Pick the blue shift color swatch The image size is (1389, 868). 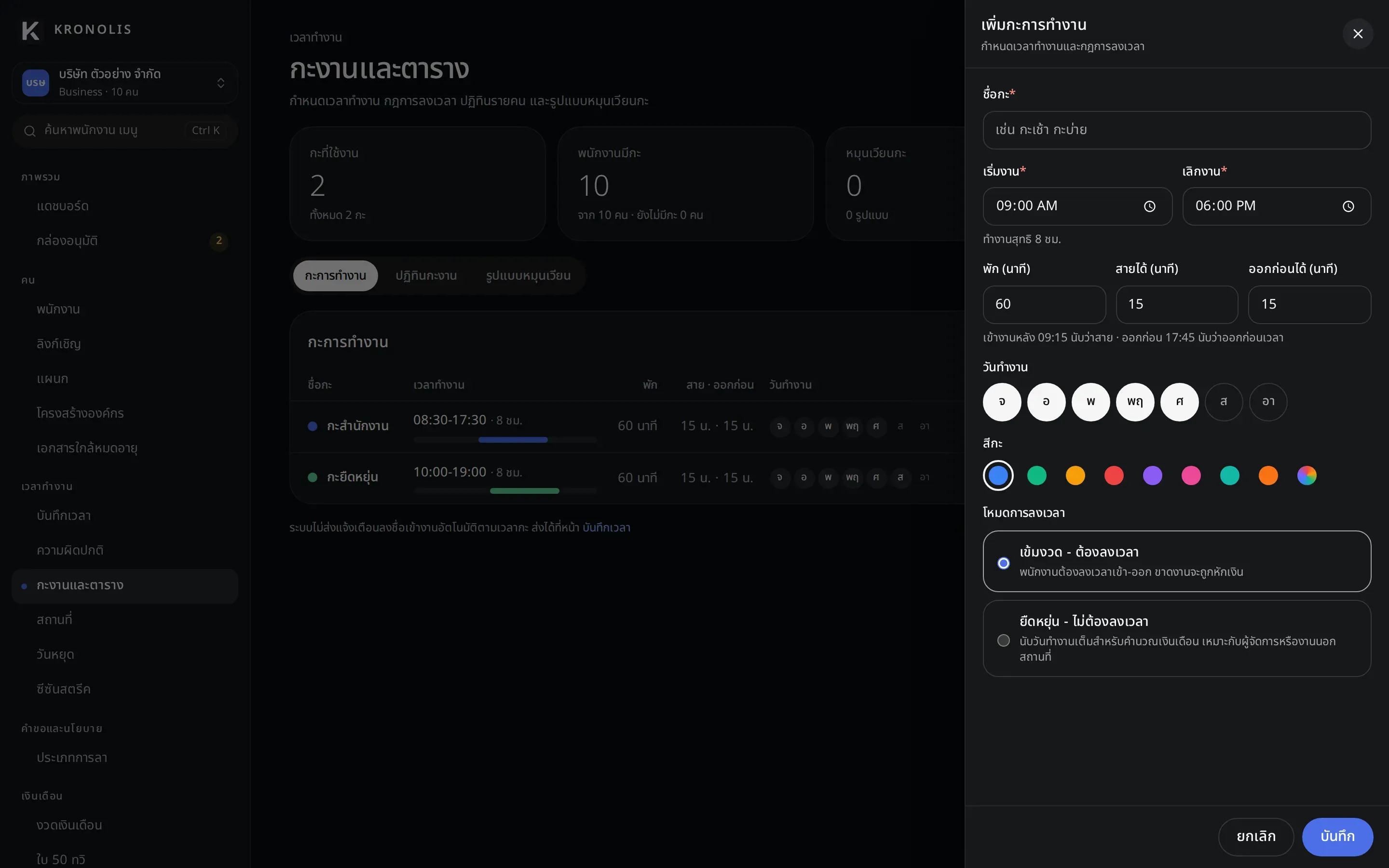pos(998,475)
